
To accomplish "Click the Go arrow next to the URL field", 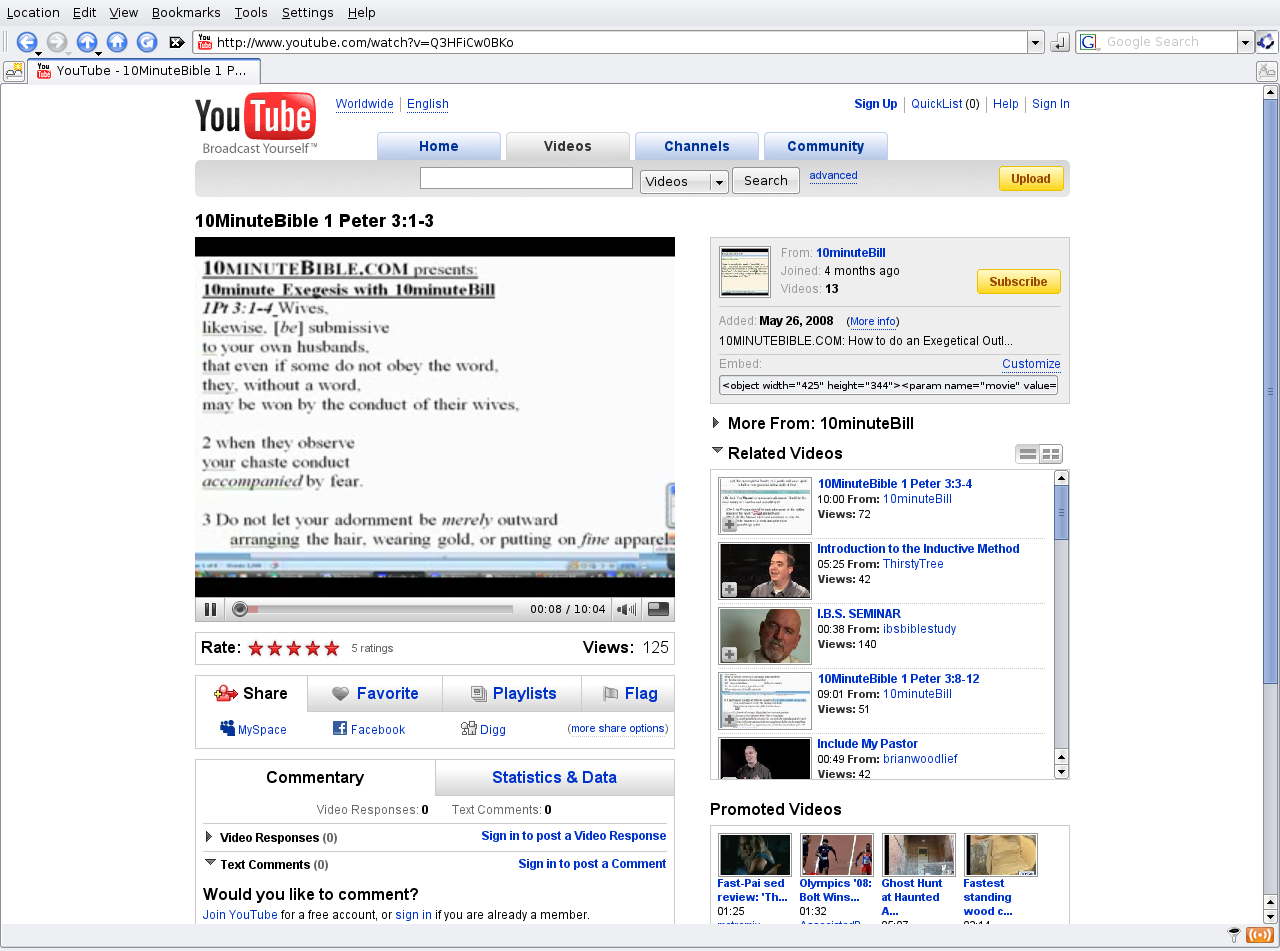I will pos(1060,42).
